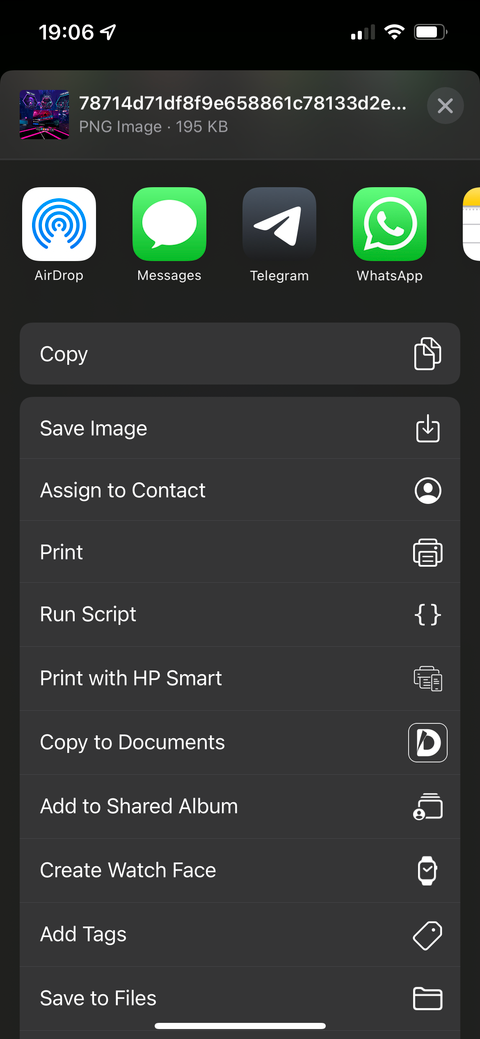Select Save to Files action

coord(240,998)
